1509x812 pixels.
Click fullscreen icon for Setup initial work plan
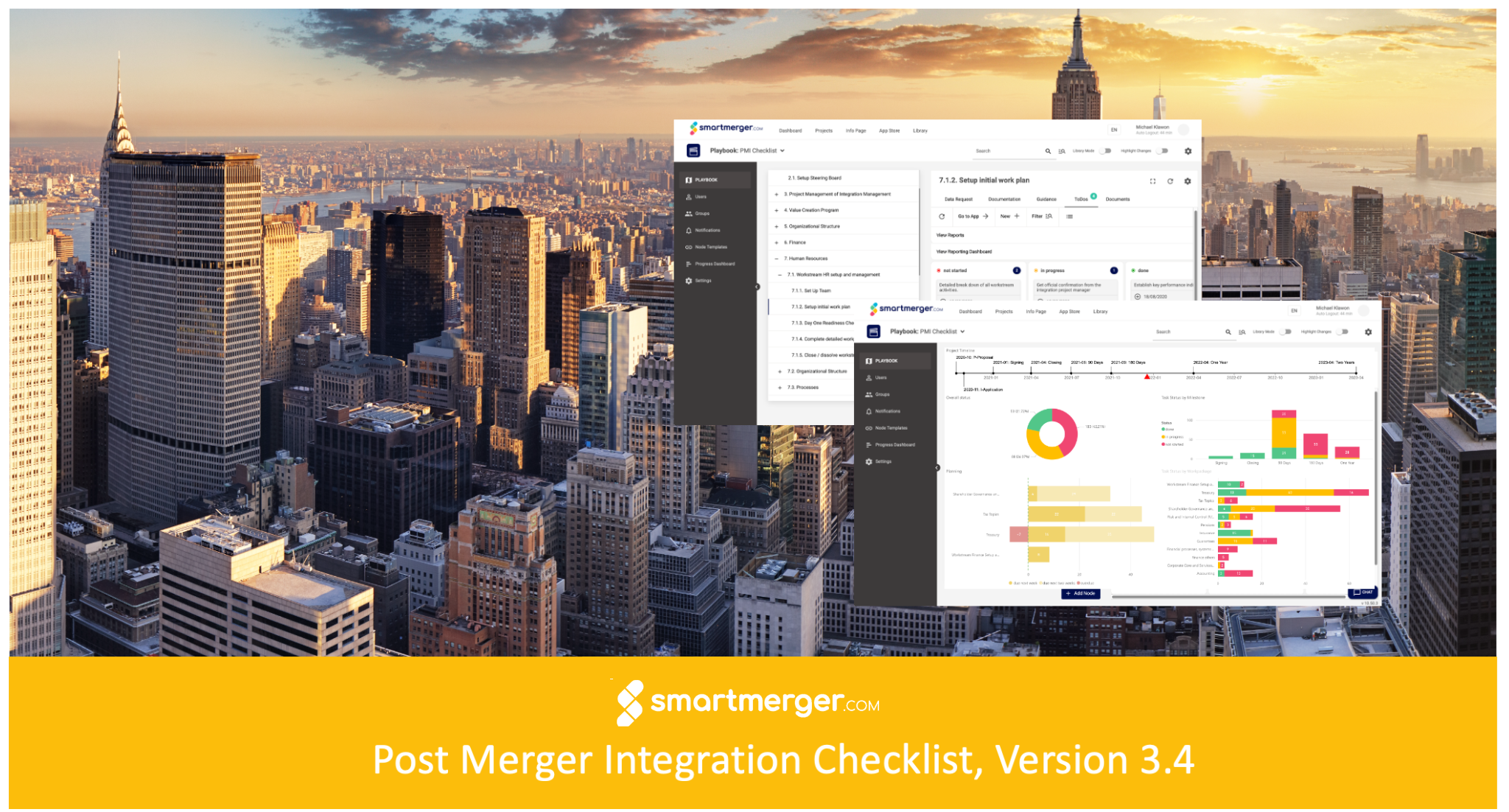pos(1153,181)
